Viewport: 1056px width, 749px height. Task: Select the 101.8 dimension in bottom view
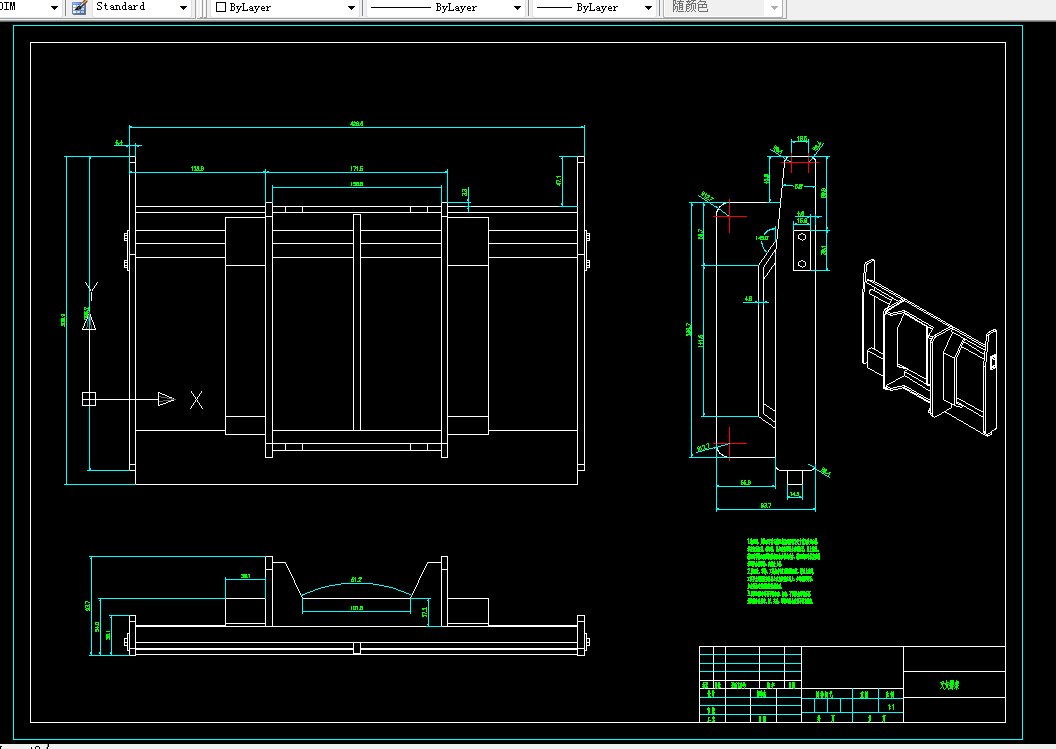click(356, 608)
